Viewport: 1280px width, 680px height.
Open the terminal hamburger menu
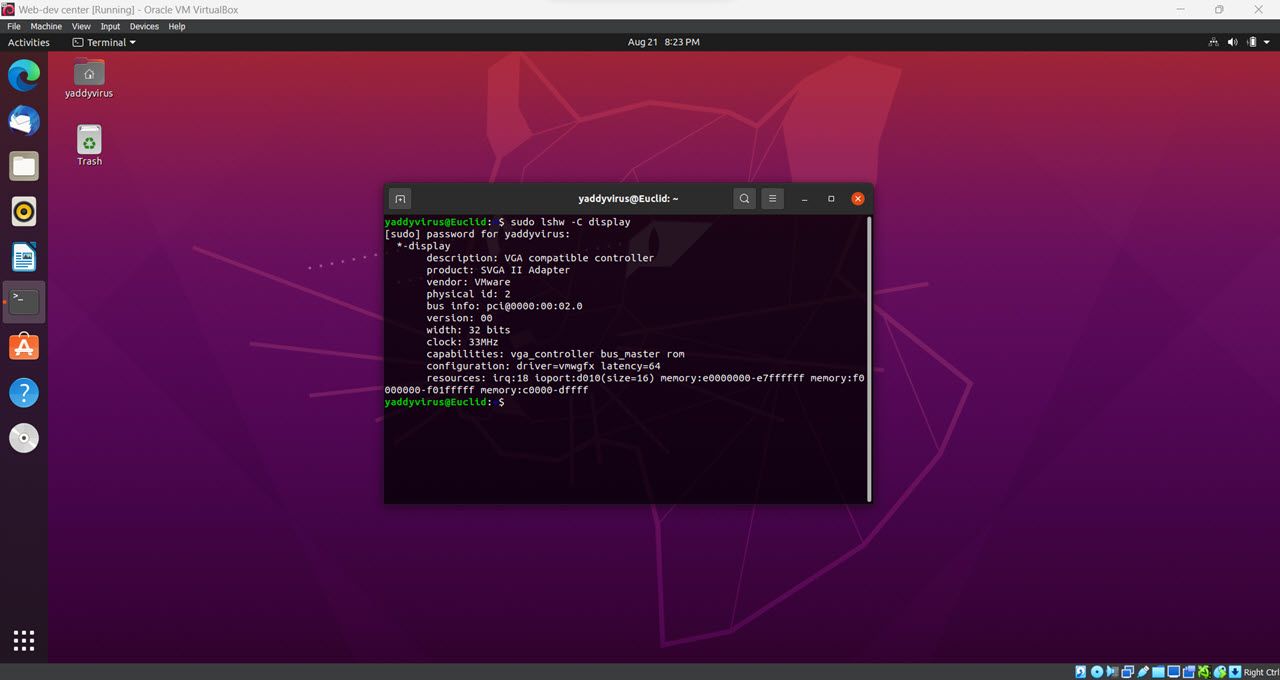772,198
